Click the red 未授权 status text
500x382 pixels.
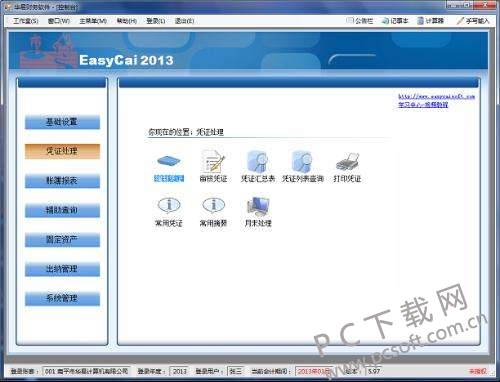[478, 371]
